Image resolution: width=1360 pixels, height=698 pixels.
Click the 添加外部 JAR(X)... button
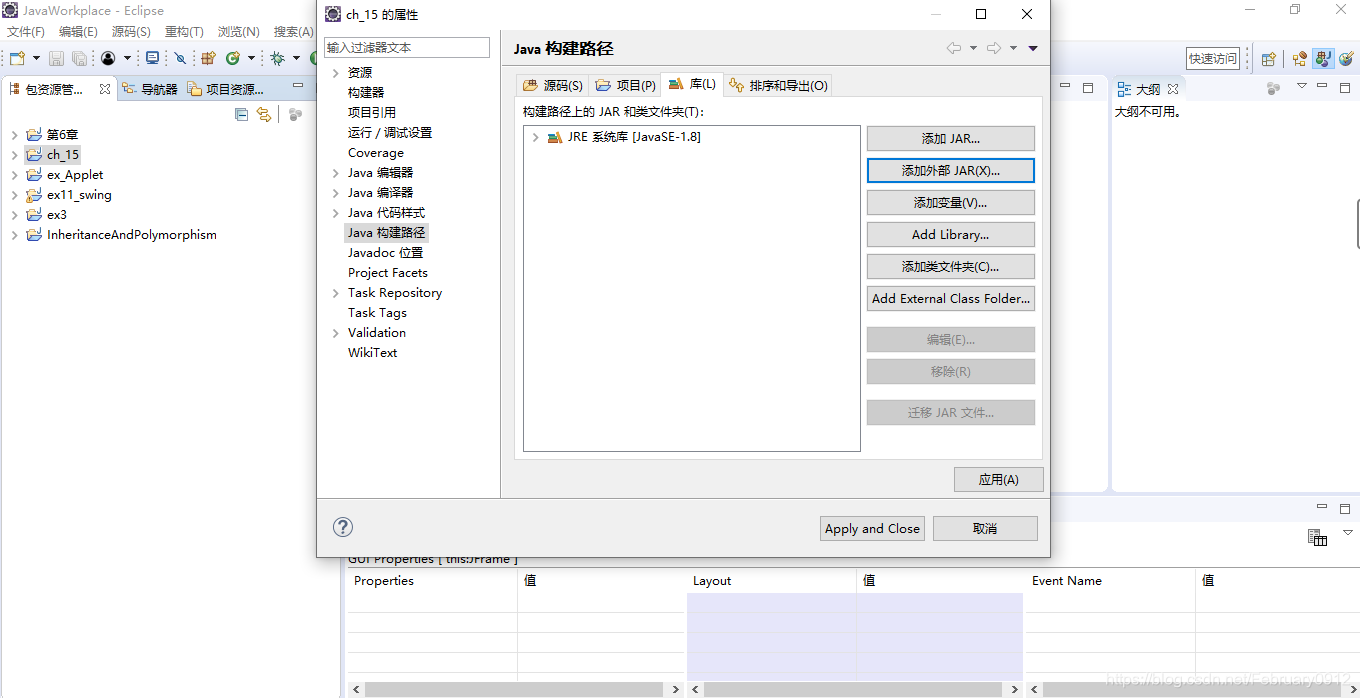click(951, 170)
